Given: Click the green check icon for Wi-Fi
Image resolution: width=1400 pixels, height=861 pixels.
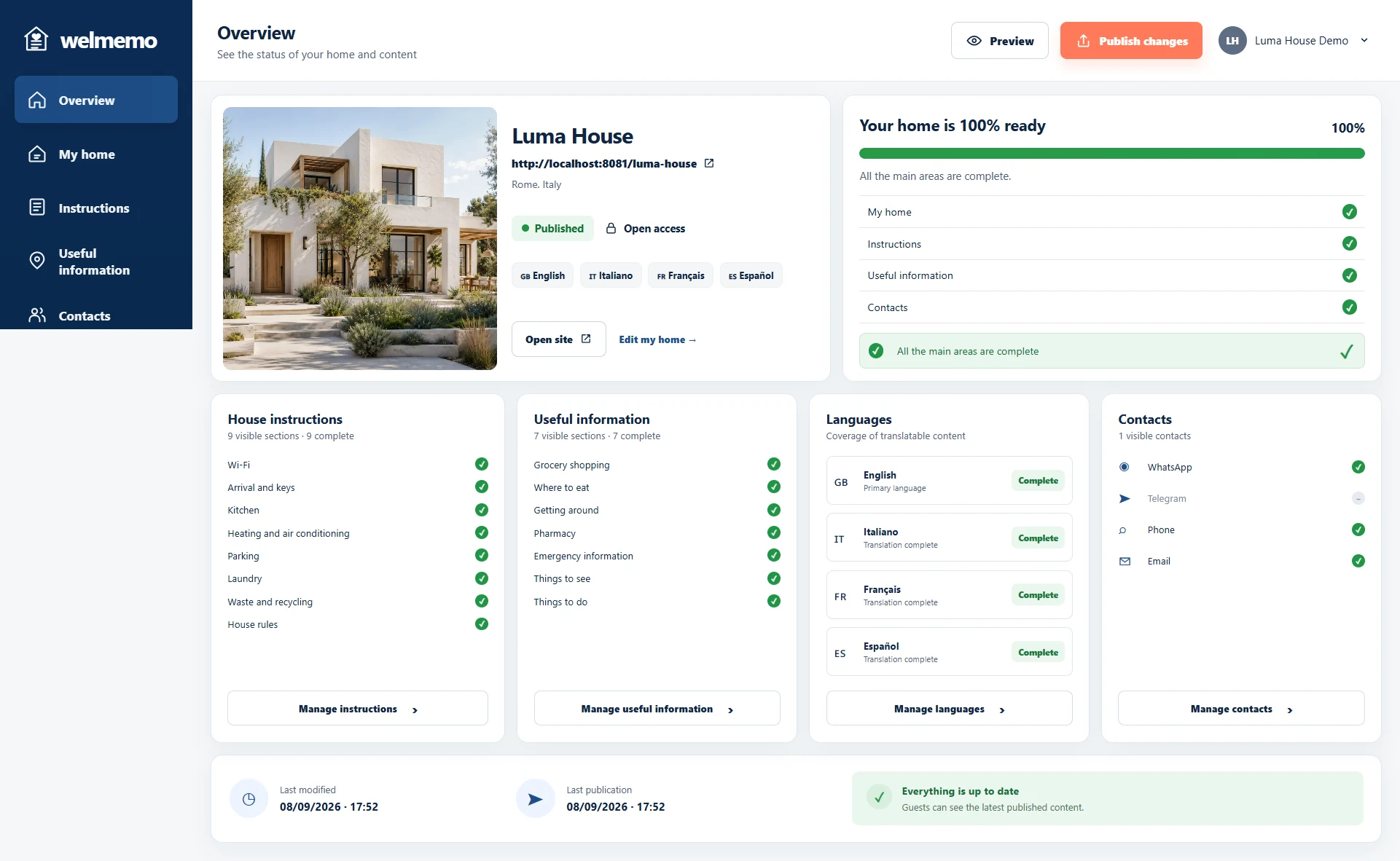Looking at the screenshot, I should pyautogui.click(x=482, y=464).
